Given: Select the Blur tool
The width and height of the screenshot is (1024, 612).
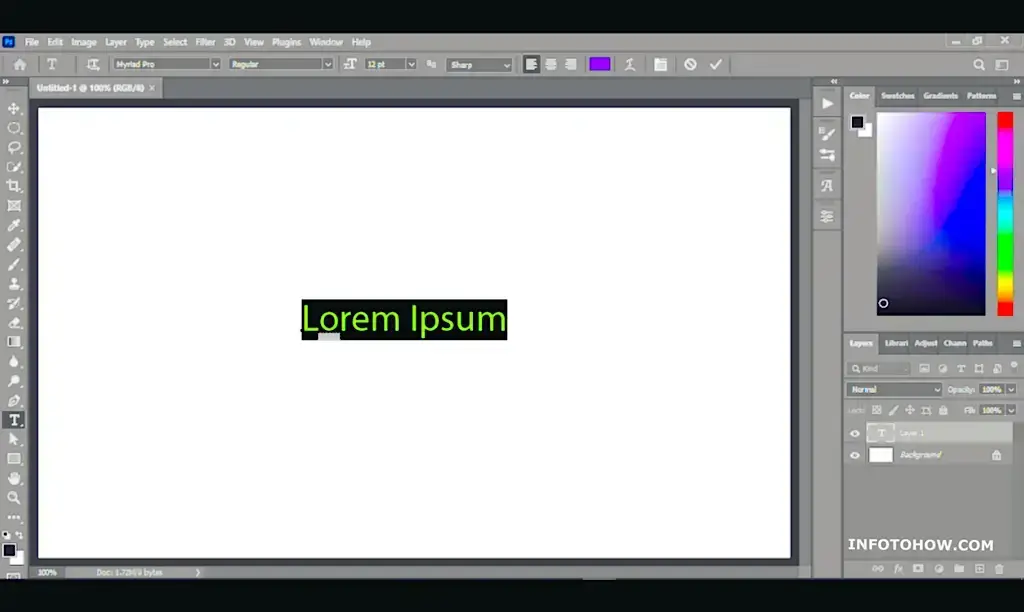Looking at the screenshot, I should (x=14, y=362).
